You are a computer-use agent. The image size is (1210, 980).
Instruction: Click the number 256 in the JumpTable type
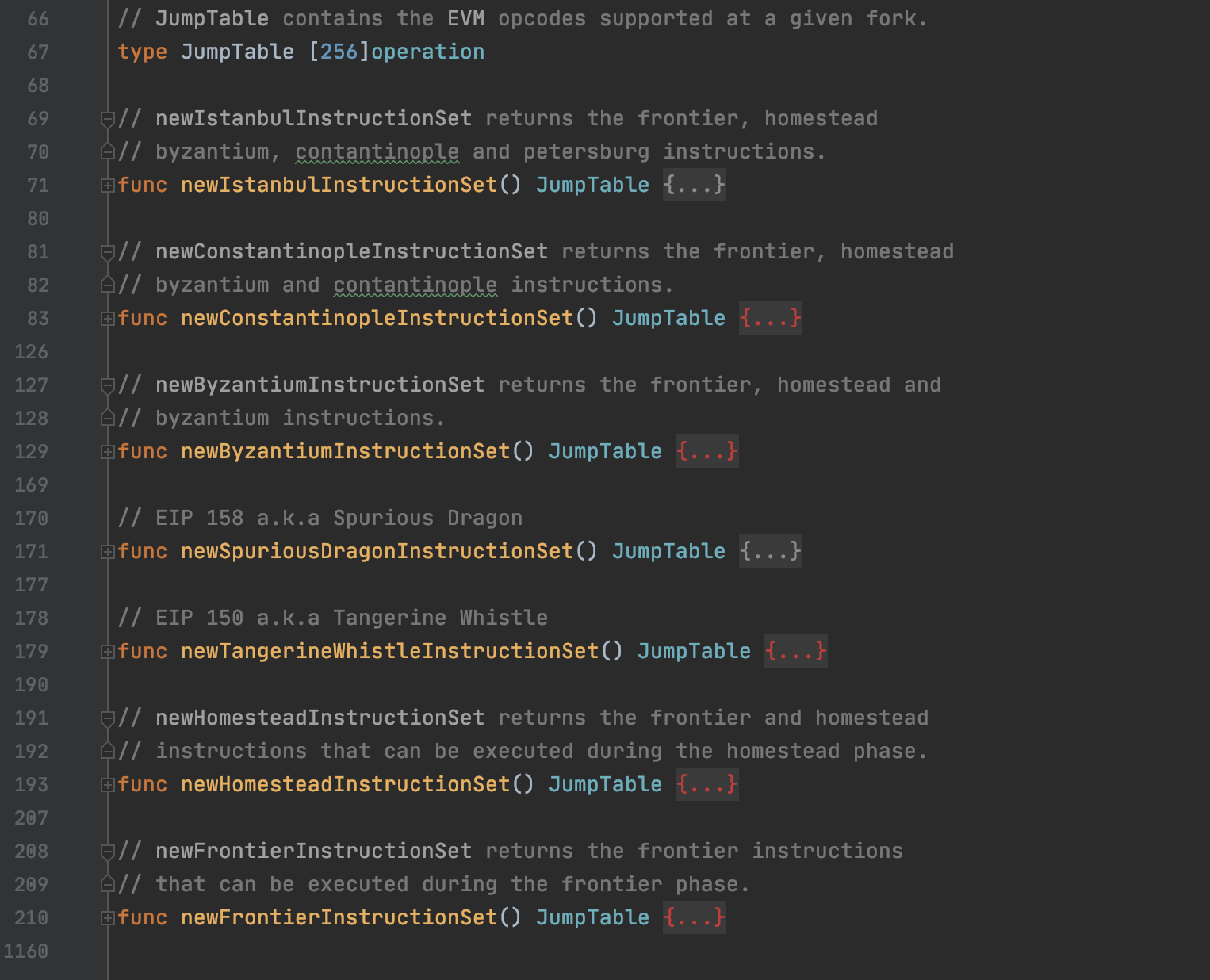(x=339, y=52)
